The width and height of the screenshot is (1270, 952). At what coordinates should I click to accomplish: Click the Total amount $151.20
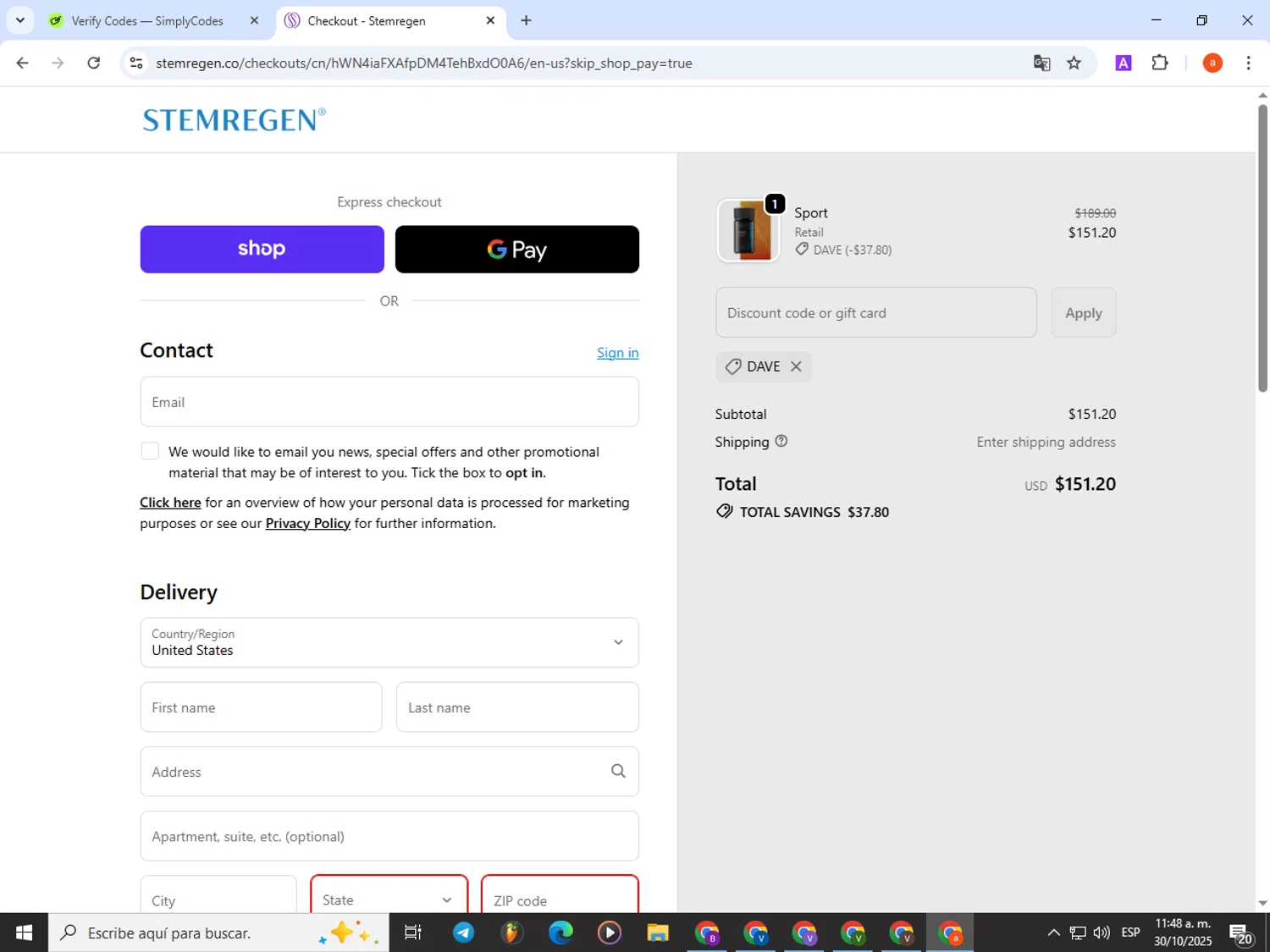click(1085, 484)
